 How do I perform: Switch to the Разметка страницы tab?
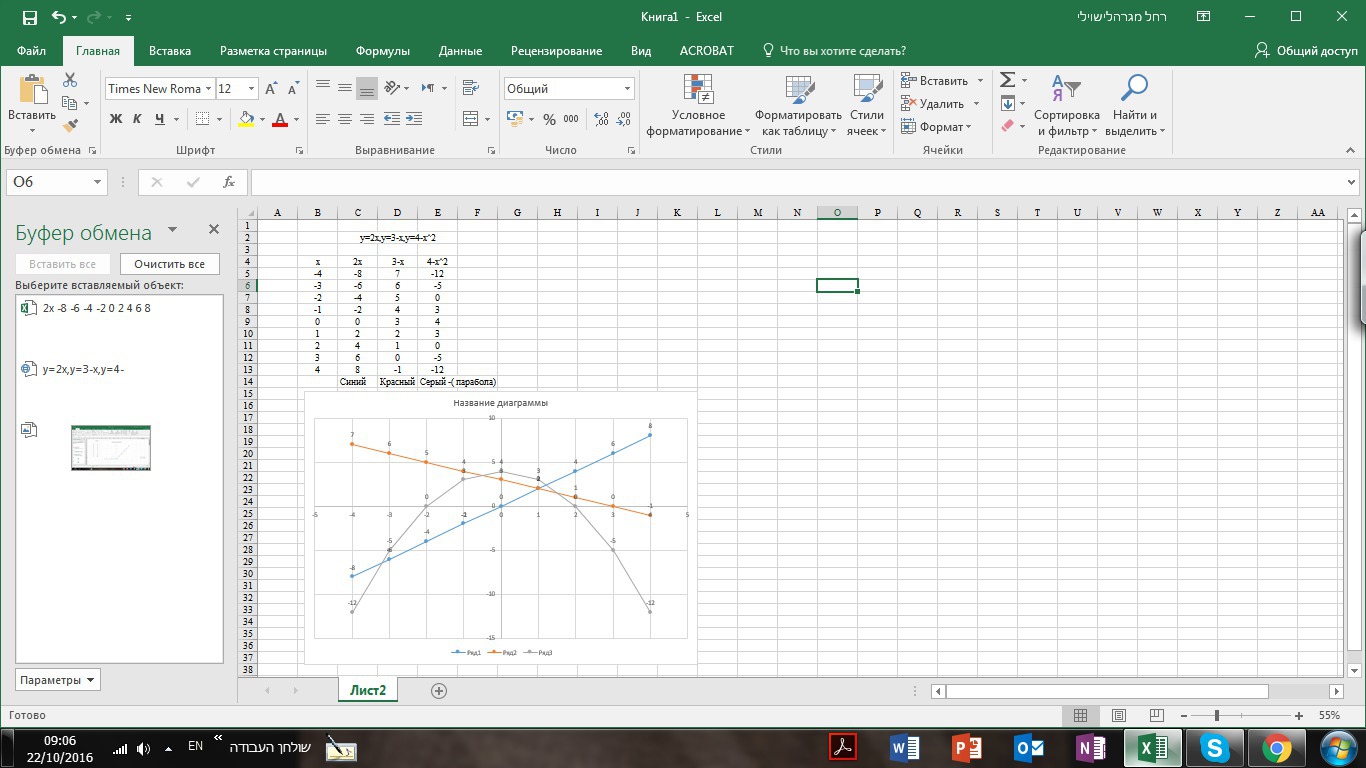[273, 51]
